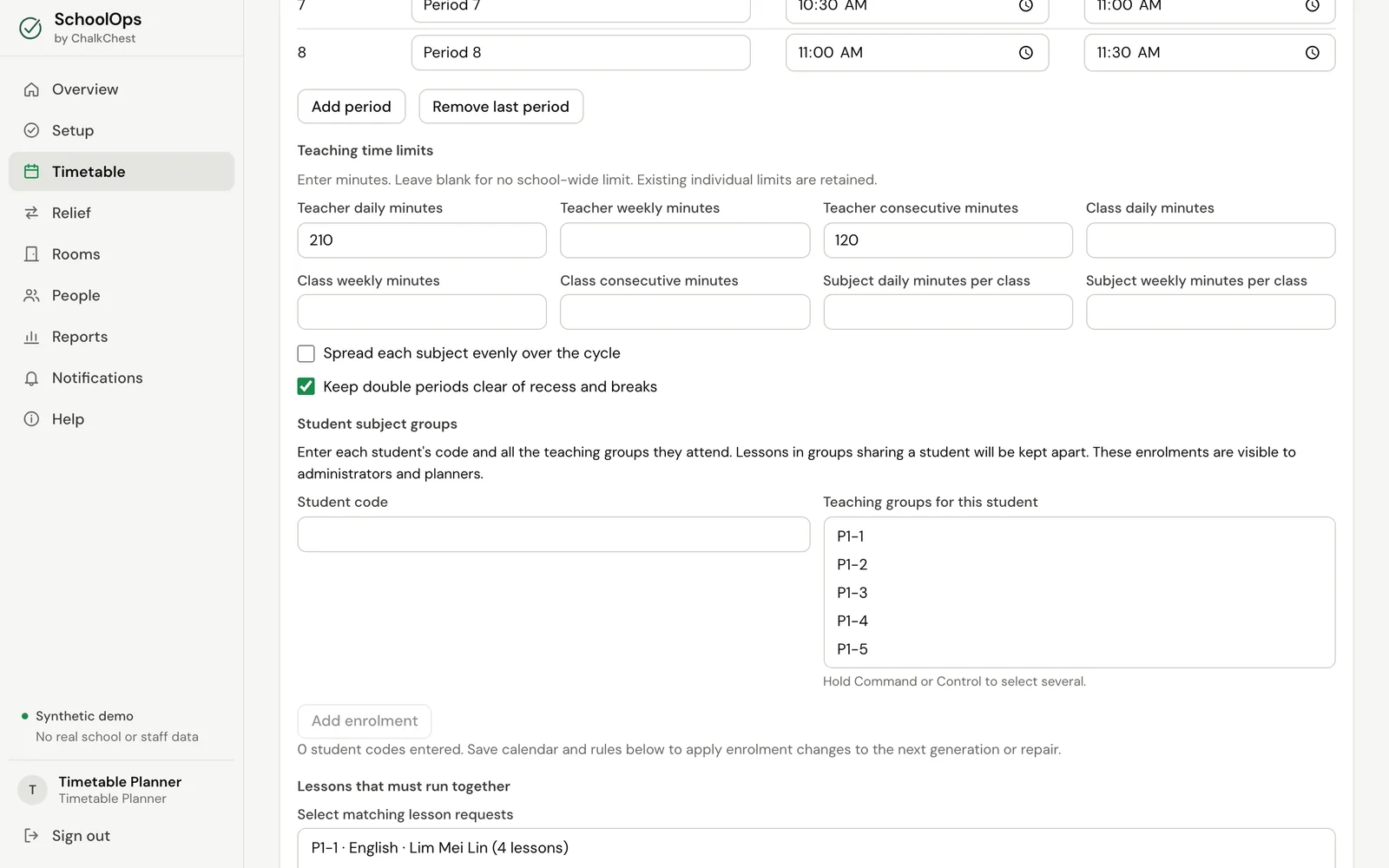Click the Student code input field

(x=554, y=535)
